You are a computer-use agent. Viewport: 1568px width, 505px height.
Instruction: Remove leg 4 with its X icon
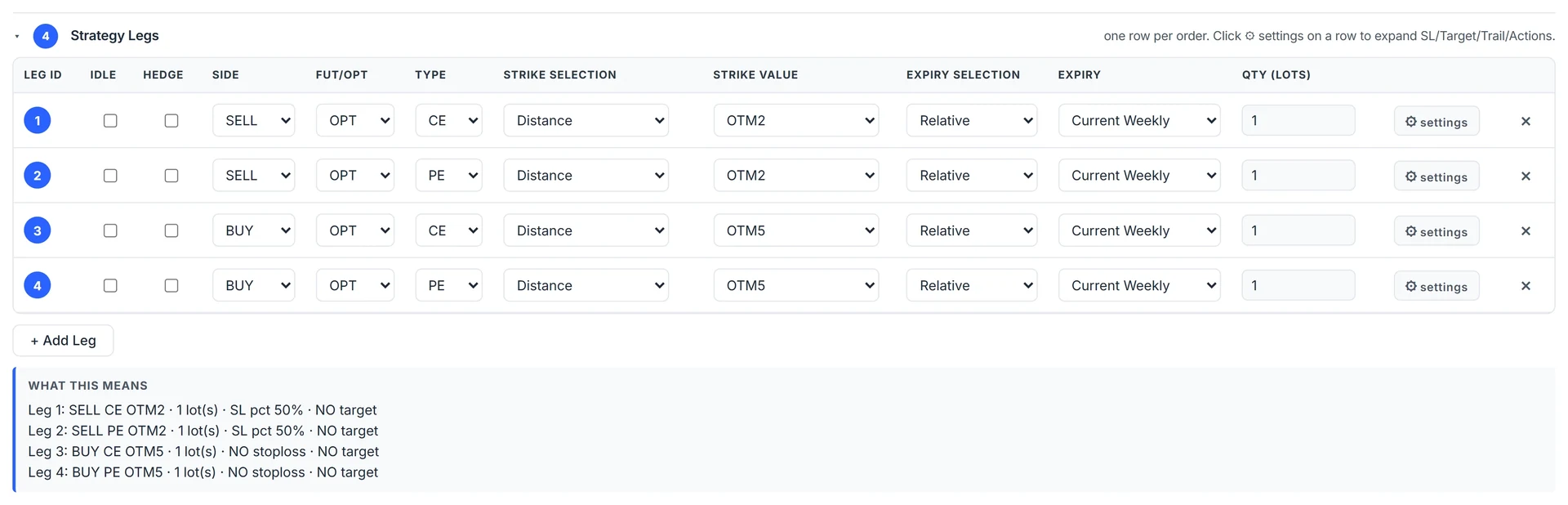click(x=1525, y=286)
